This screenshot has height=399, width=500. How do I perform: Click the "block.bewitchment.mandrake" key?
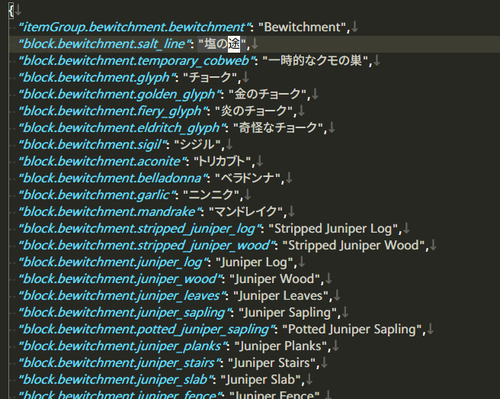click(x=110, y=212)
